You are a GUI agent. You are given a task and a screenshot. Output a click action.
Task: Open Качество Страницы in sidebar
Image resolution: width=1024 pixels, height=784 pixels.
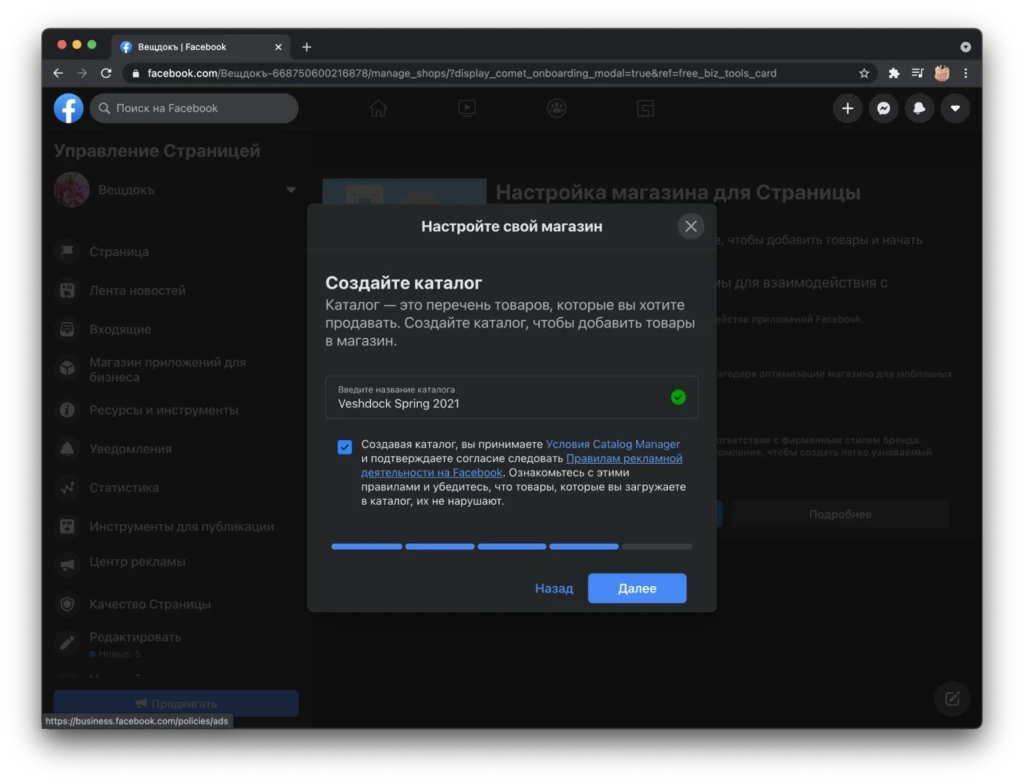(150, 604)
